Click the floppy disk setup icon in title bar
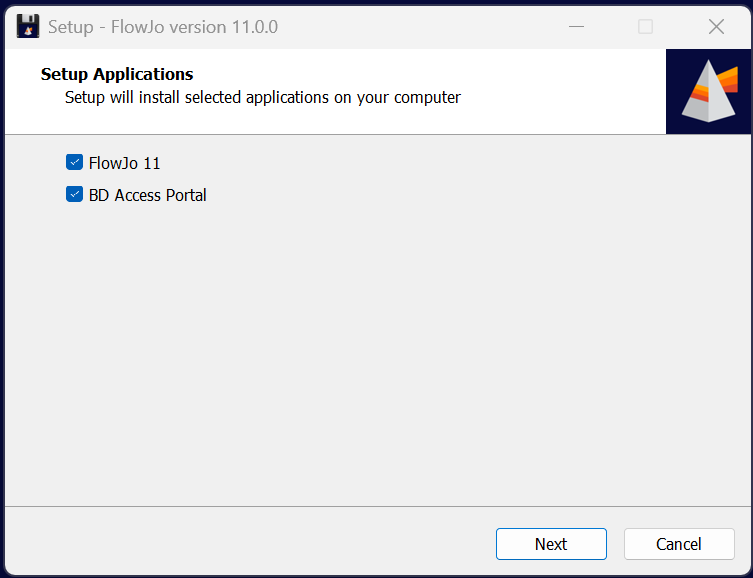This screenshot has height=578, width=753. [28, 27]
